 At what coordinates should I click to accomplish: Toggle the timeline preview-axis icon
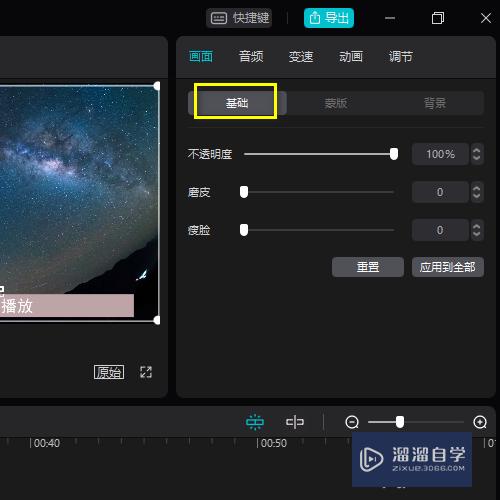click(295, 422)
